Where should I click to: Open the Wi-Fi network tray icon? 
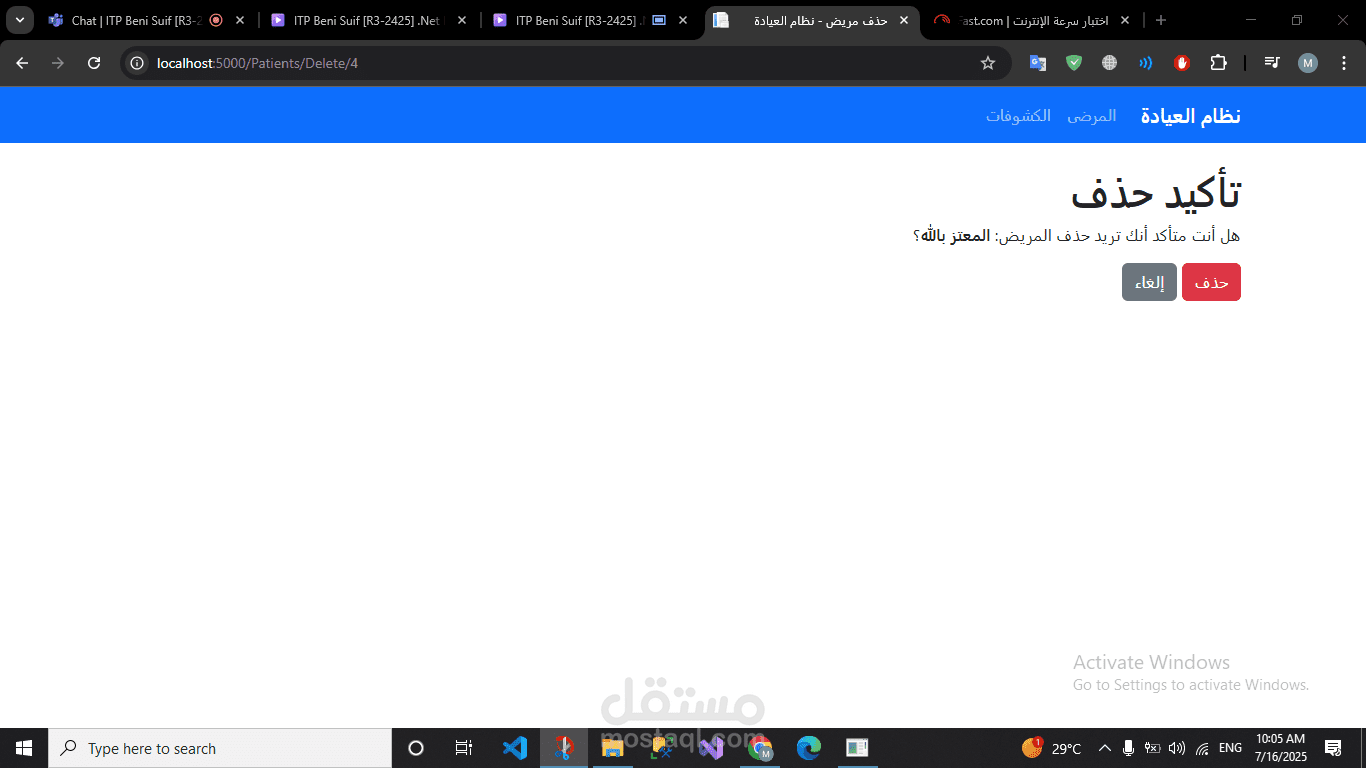click(1202, 748)
